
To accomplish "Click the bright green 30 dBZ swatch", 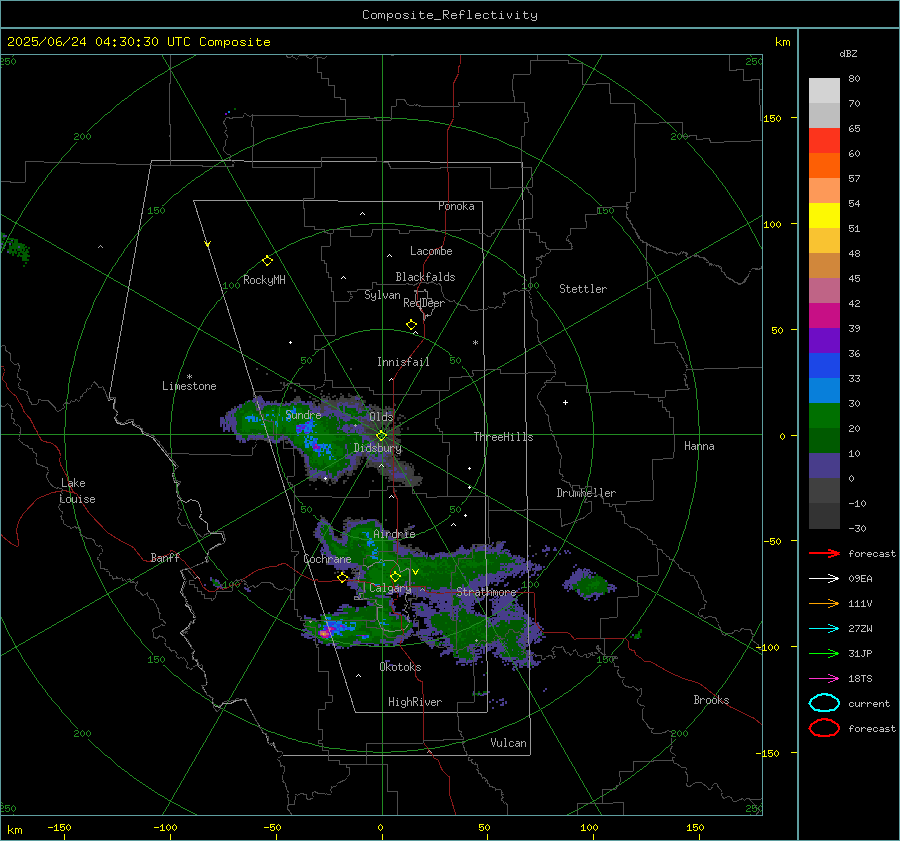I will pyautogui.click(x=824, y=416).
